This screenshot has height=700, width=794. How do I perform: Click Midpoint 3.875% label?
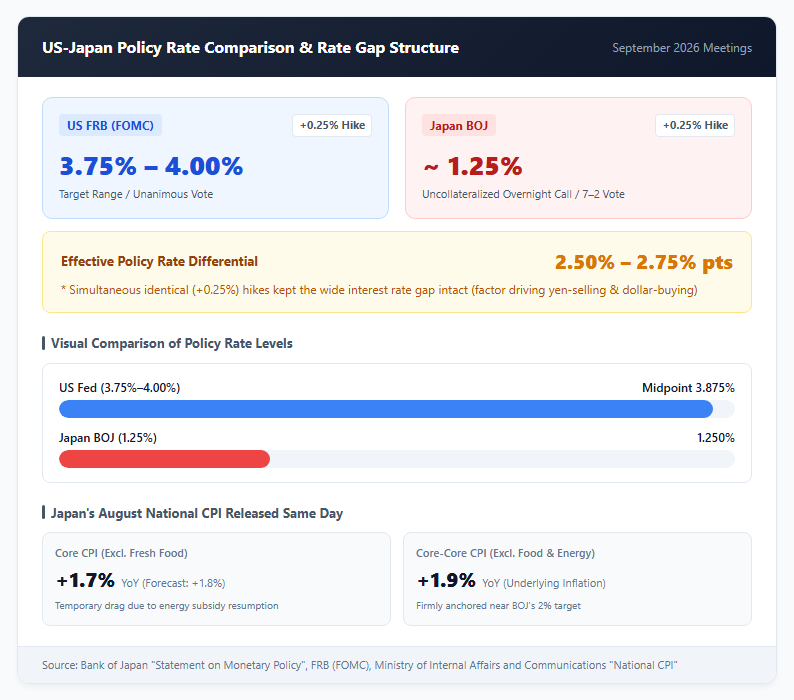(688, 388)
